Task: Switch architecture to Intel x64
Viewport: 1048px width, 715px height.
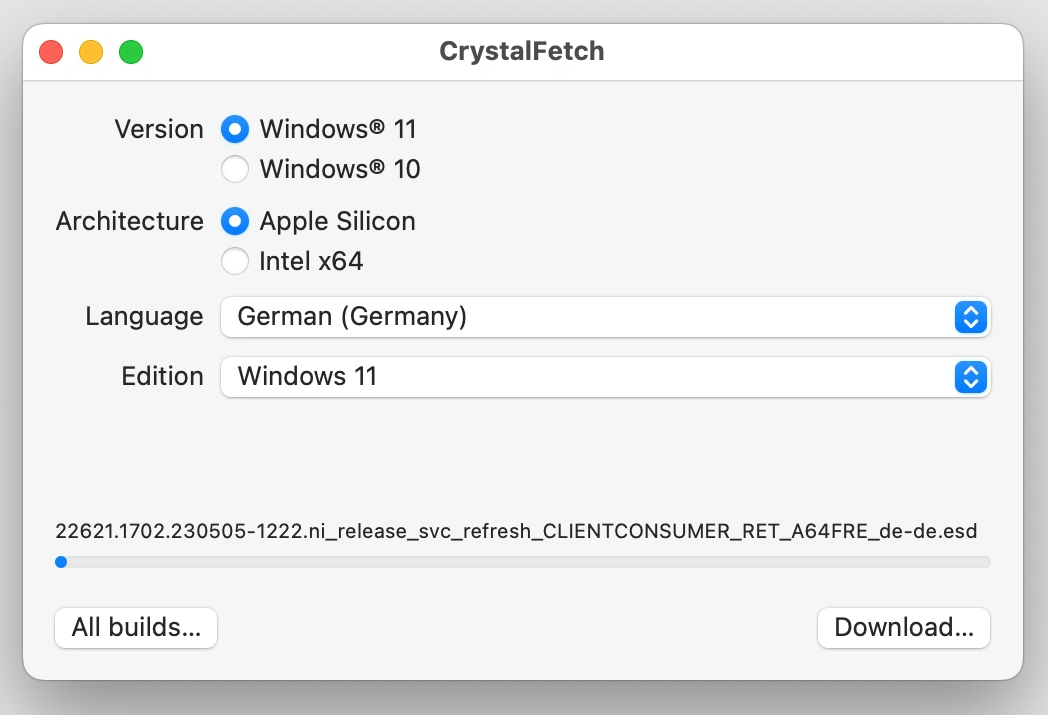Action: 235,261
